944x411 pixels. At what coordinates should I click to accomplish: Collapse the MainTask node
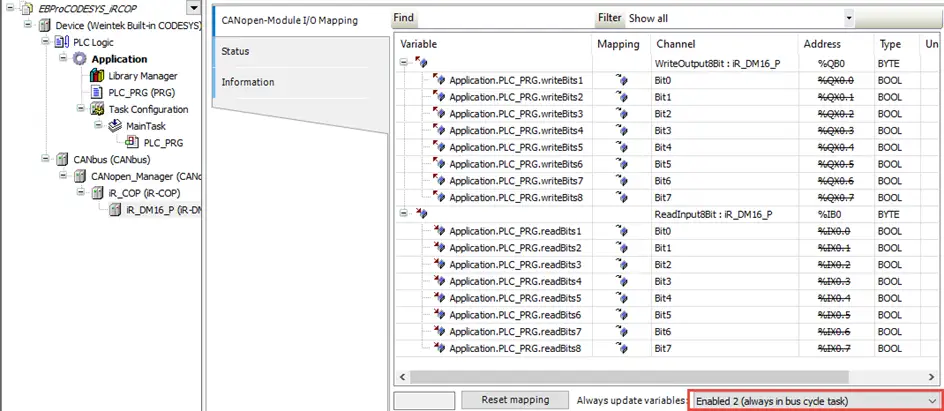tap(98, 126)
